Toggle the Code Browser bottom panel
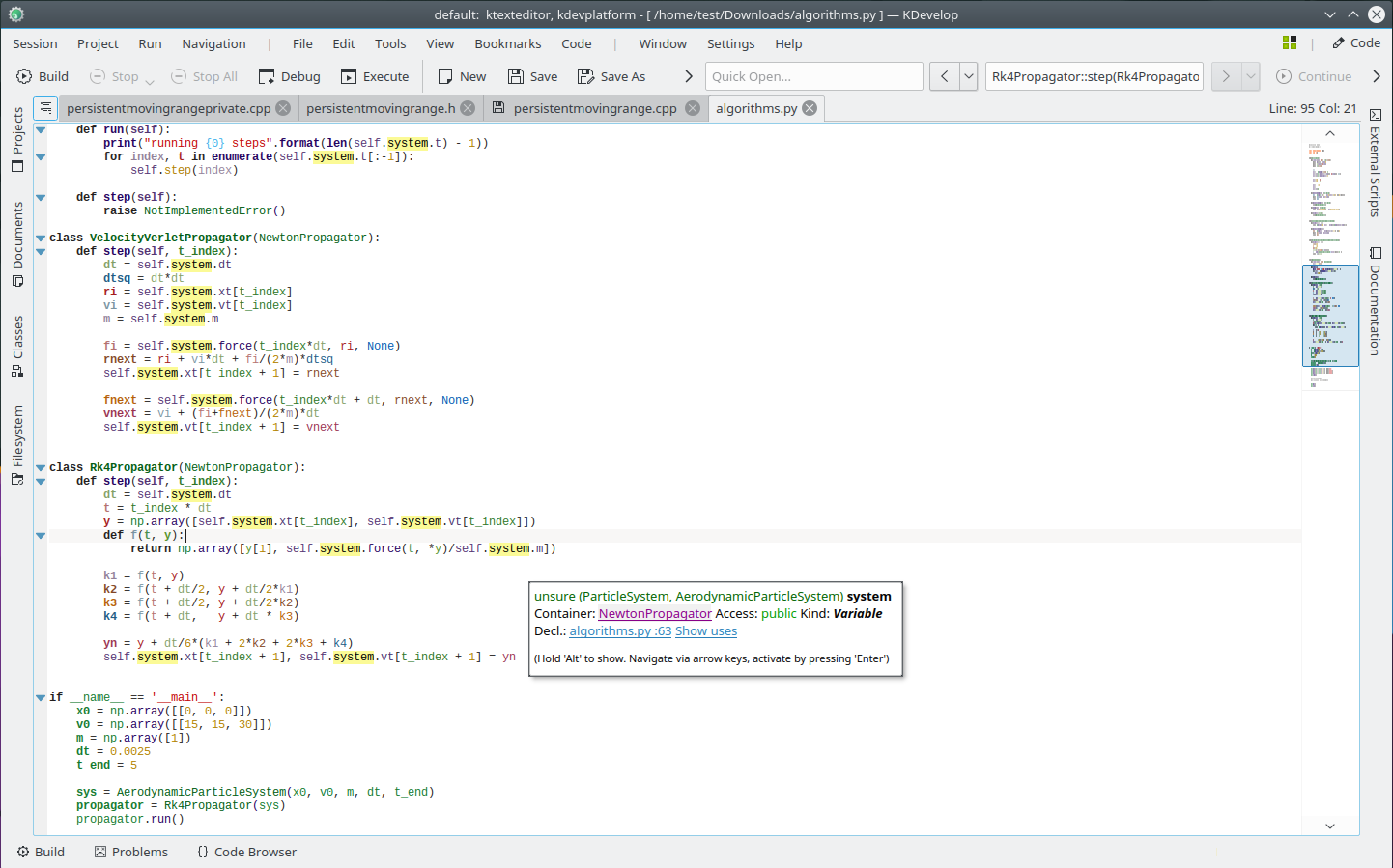 point(246,852)
